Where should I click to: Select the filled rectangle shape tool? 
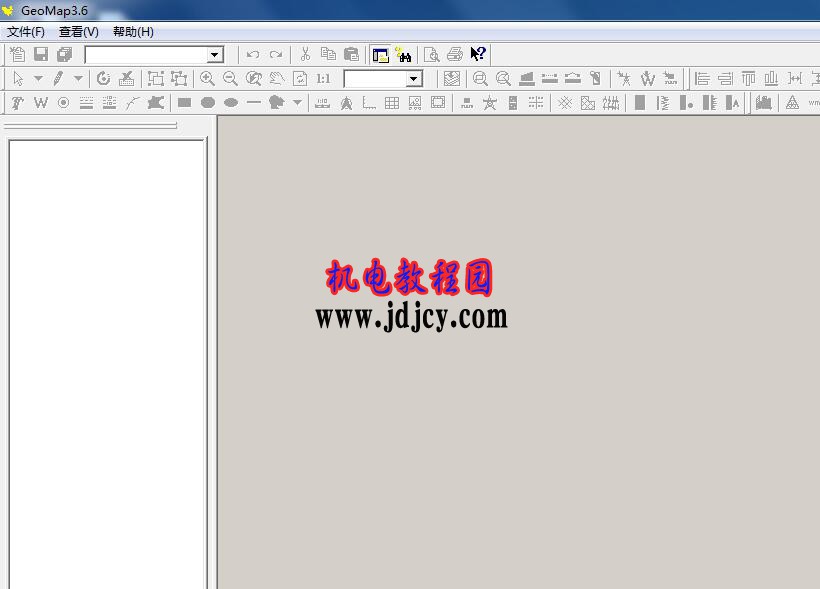click(185, 103)
